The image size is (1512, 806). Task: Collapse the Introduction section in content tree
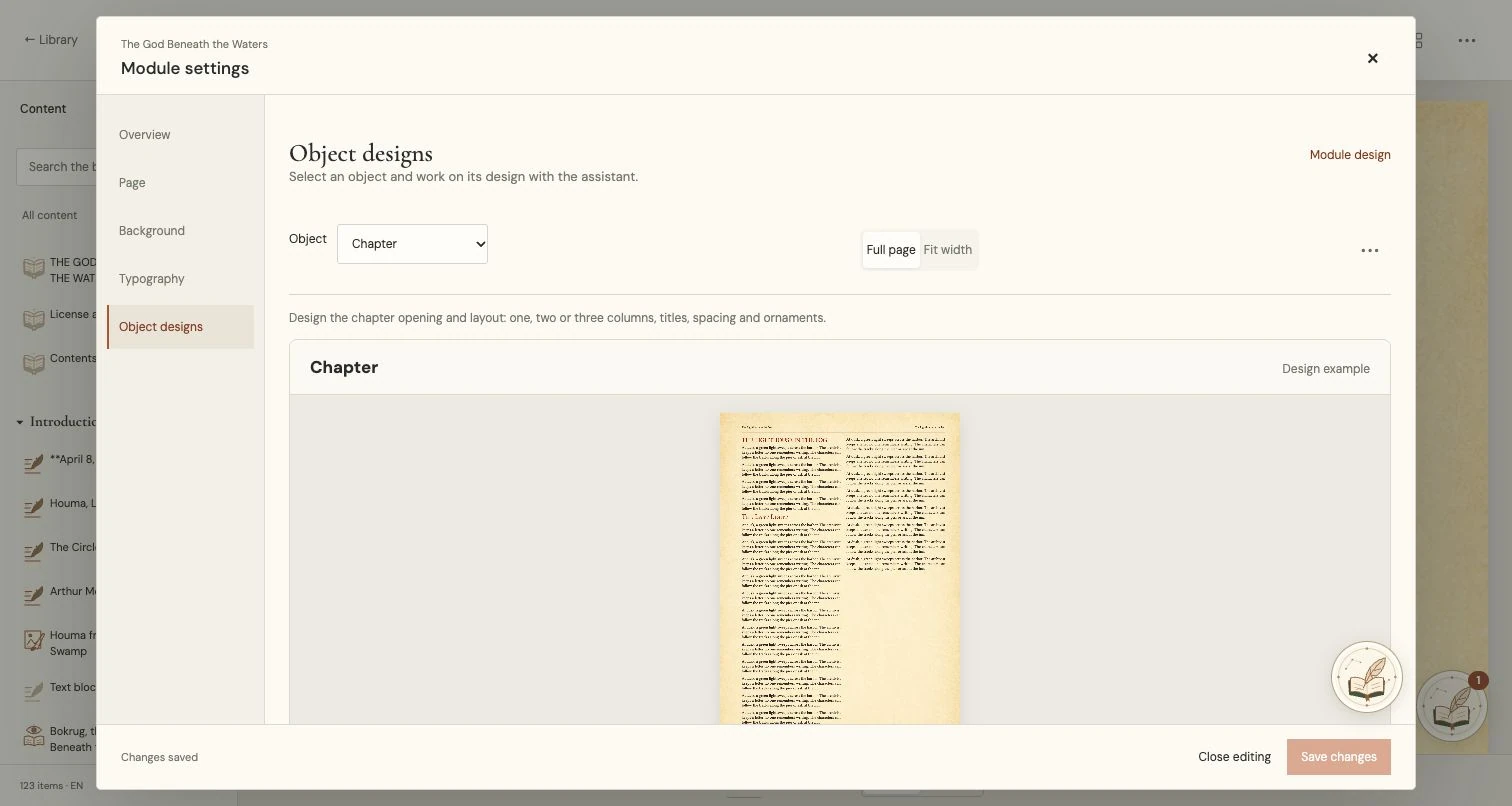(19, 422)
